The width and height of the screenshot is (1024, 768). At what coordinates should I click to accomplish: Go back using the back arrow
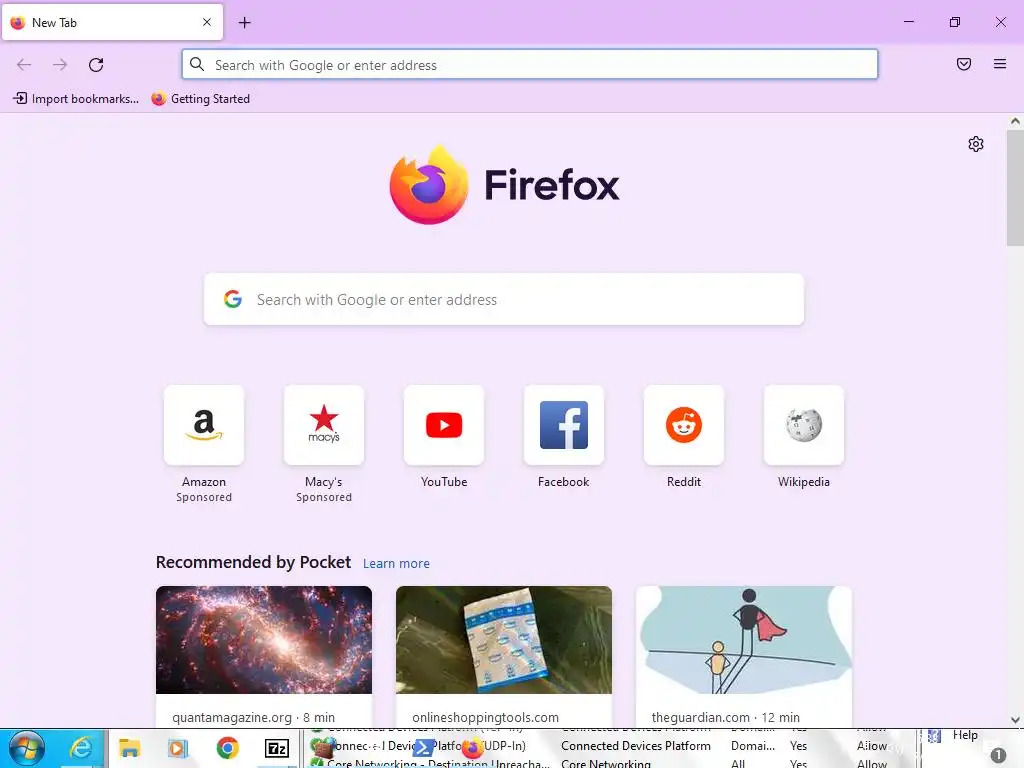pos(24,65)
